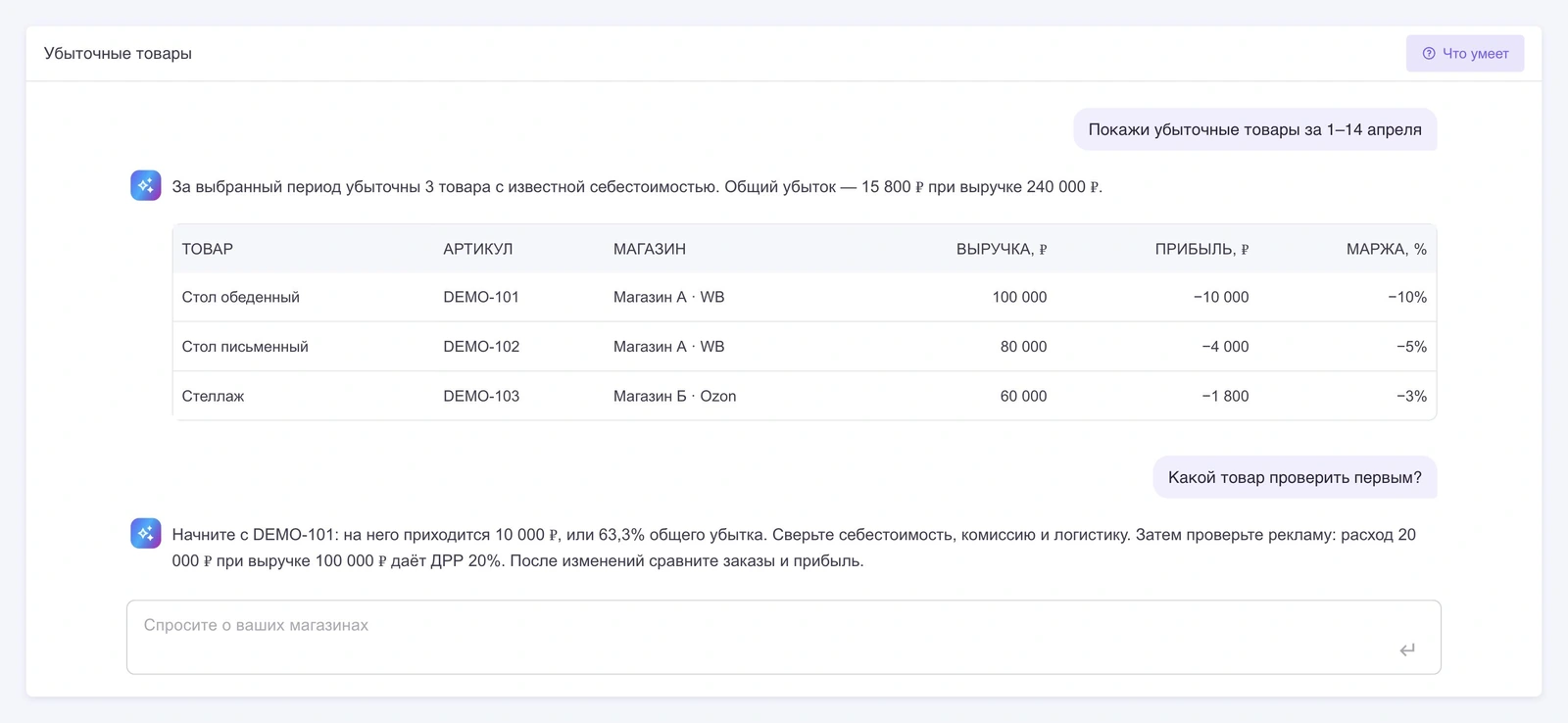This screenshot has height=723, width=1568.
Task: Click article code DEMO-101 in the table
Action: (x=481, y=297)
